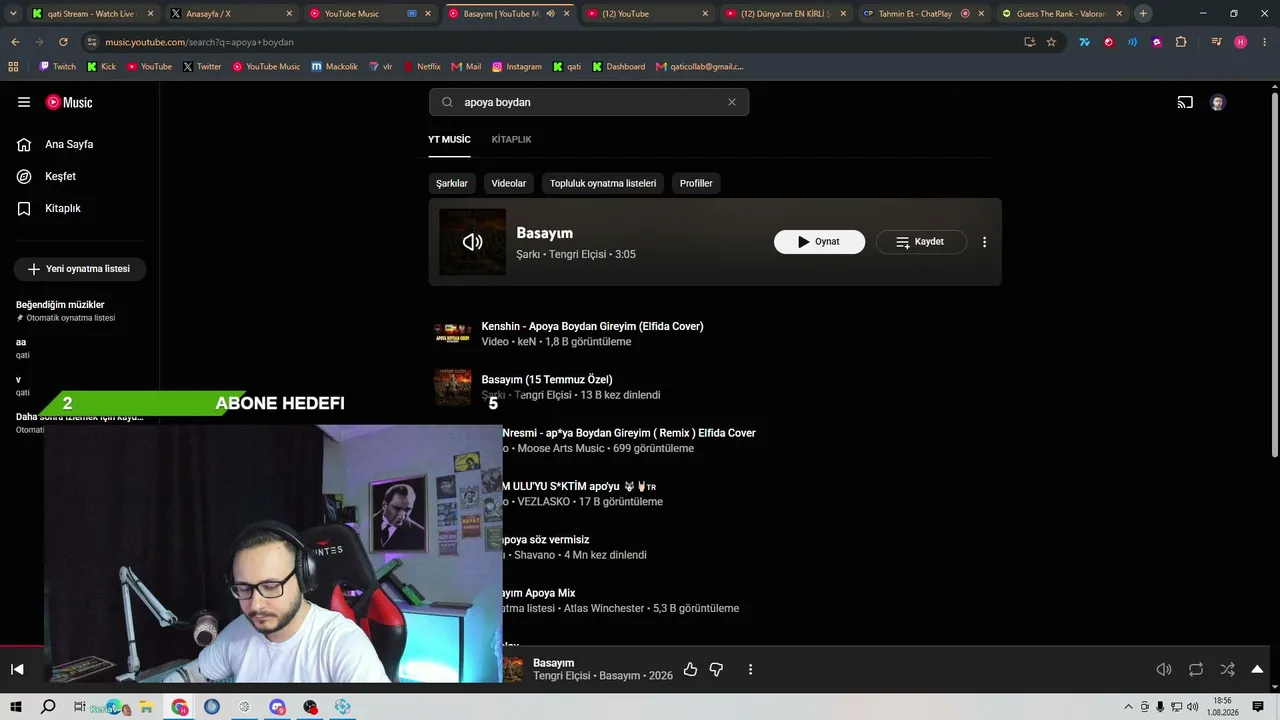
Task: Open the Basayım (15 Temmuz Özel) result
Action: point(547,379)
